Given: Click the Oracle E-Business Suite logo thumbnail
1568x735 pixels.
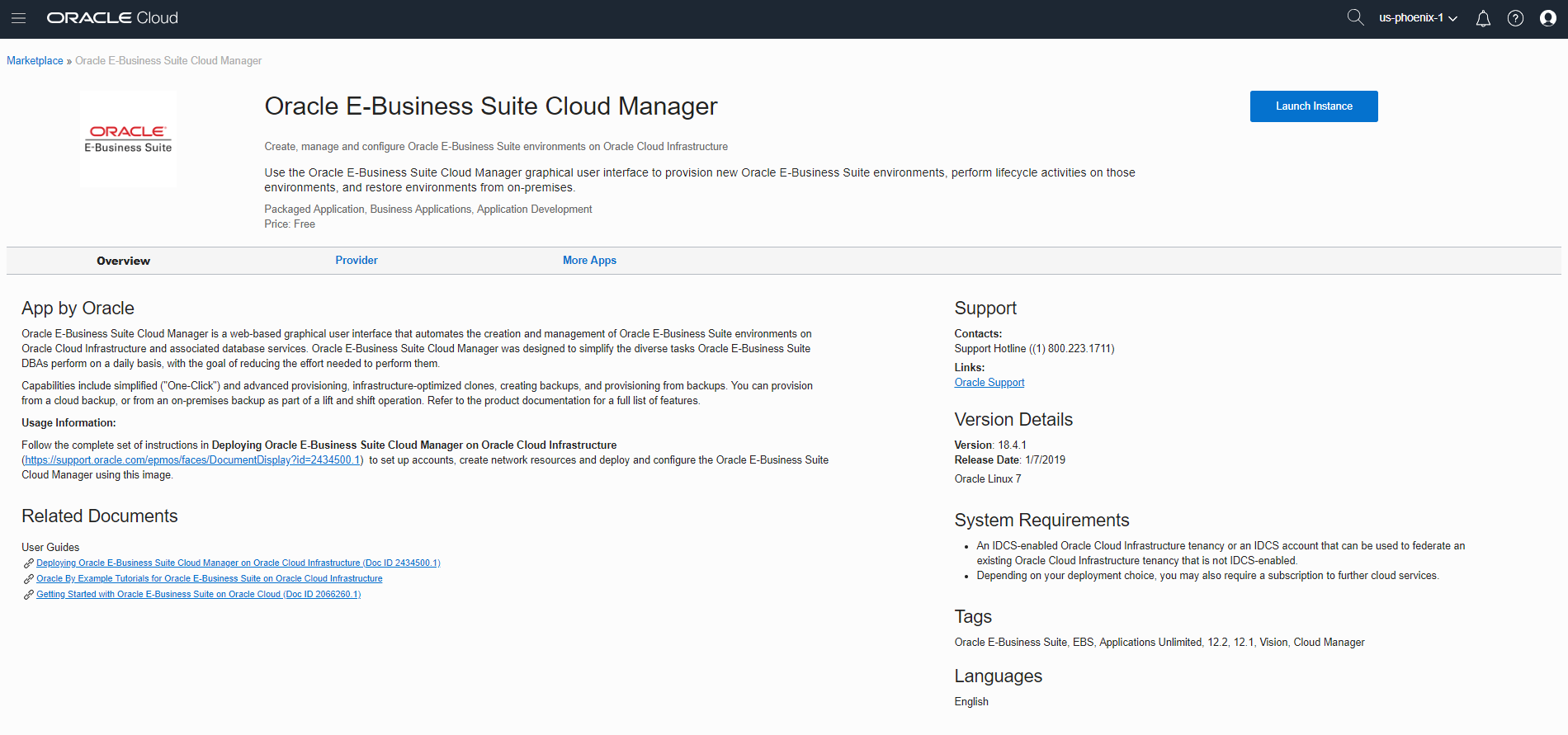Looking at the screenshot, I should pyautogui.click(x=128, y=139).
